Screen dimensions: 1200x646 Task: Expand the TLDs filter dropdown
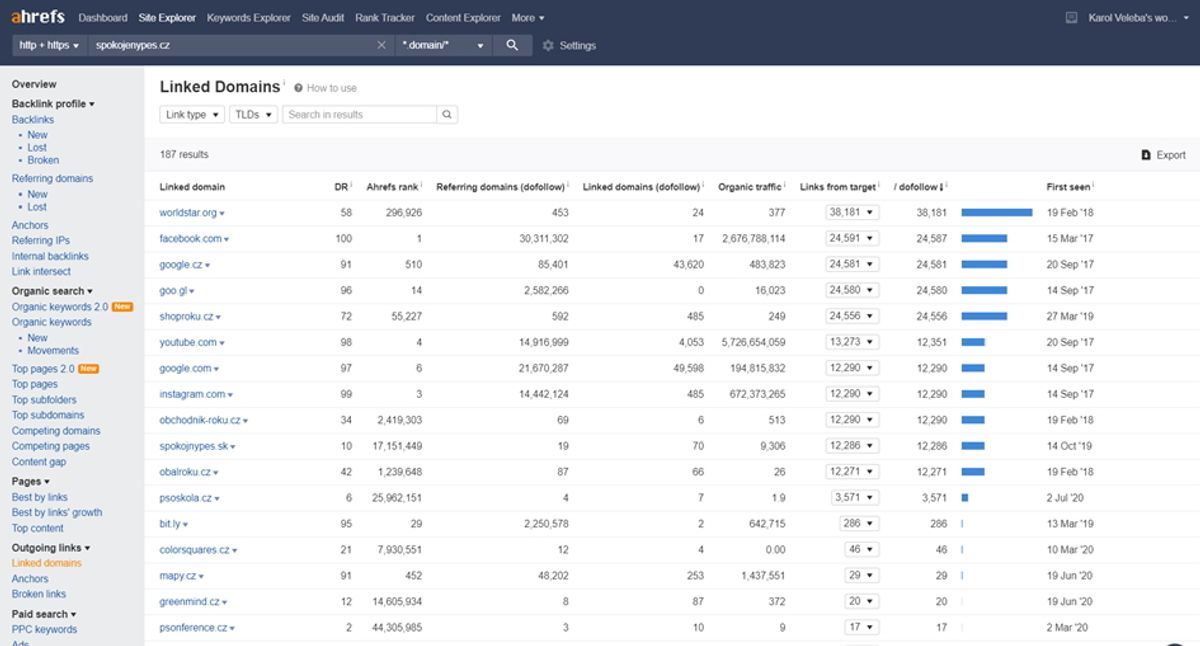coord(253,115)
